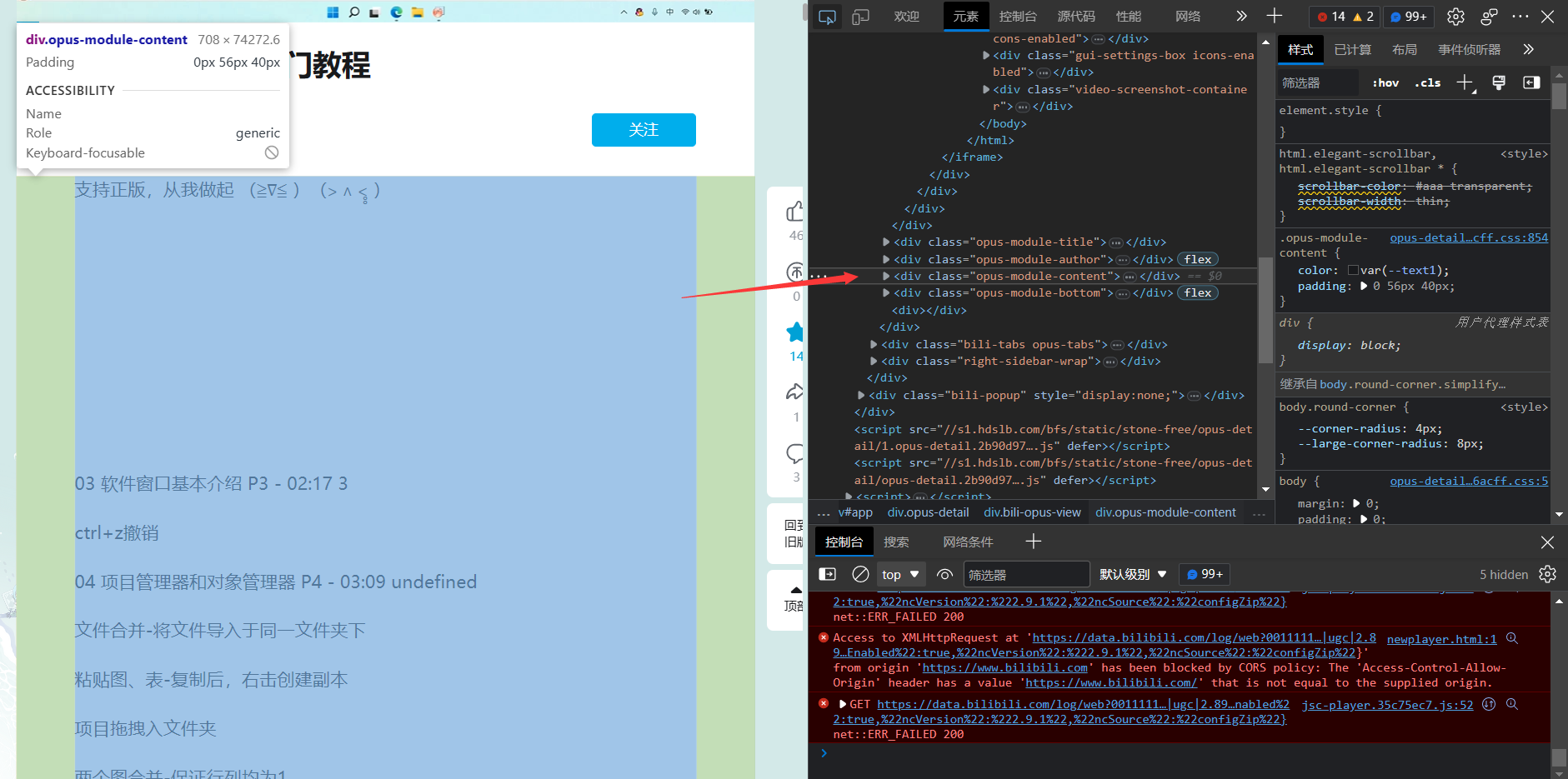
Task: Open the drawer 搜索 tab
Action: [896, 542]
